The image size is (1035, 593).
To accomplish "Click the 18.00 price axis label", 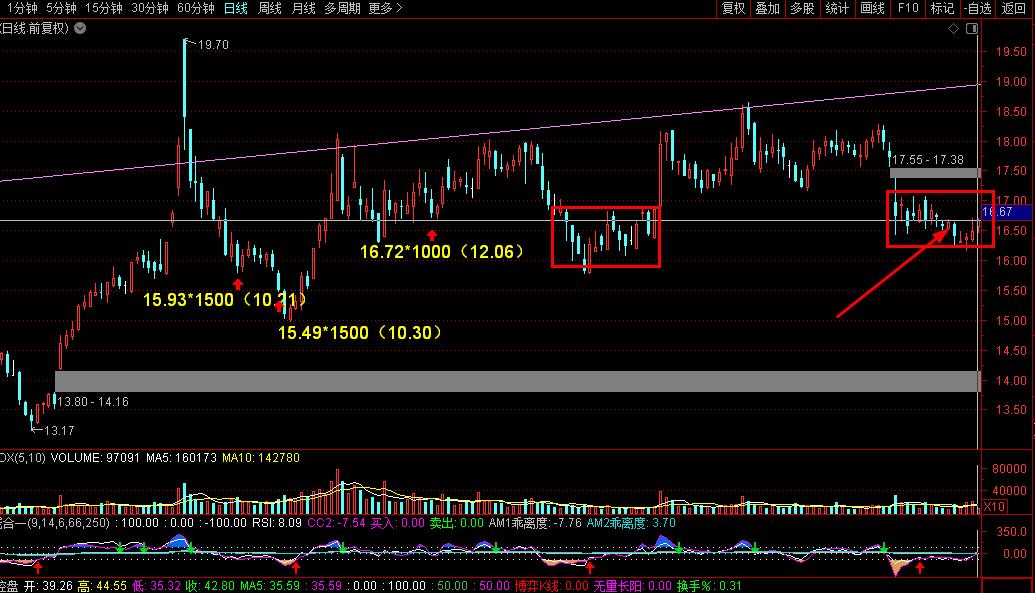I will coord(1011,141).
